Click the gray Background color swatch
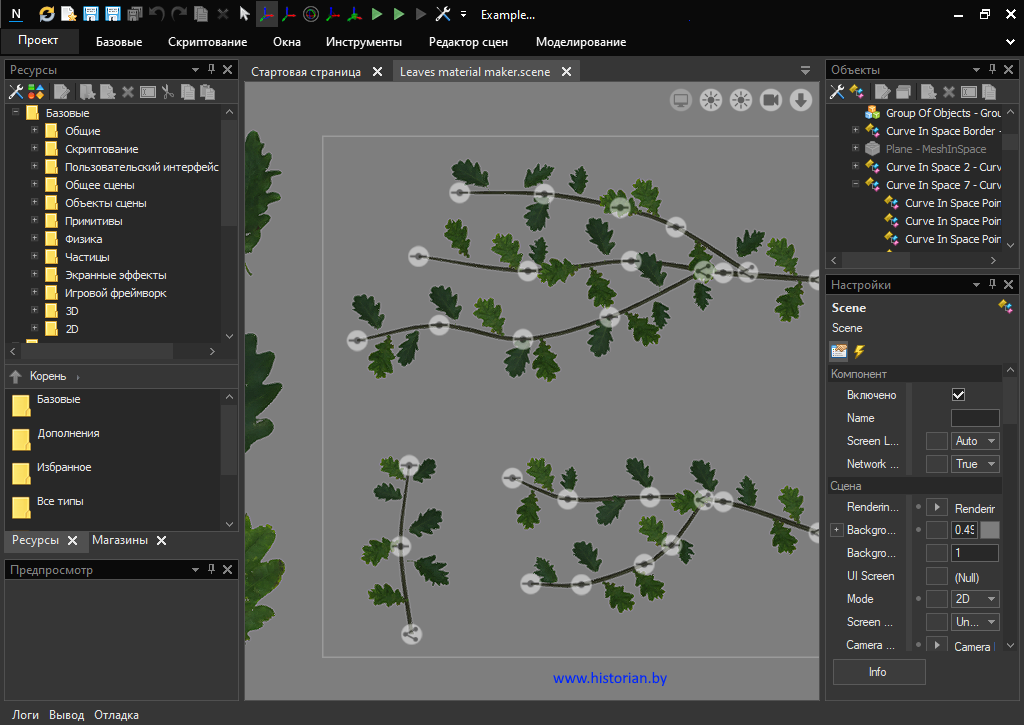This screenshot has height=725, width=1024. coord(989,530)
